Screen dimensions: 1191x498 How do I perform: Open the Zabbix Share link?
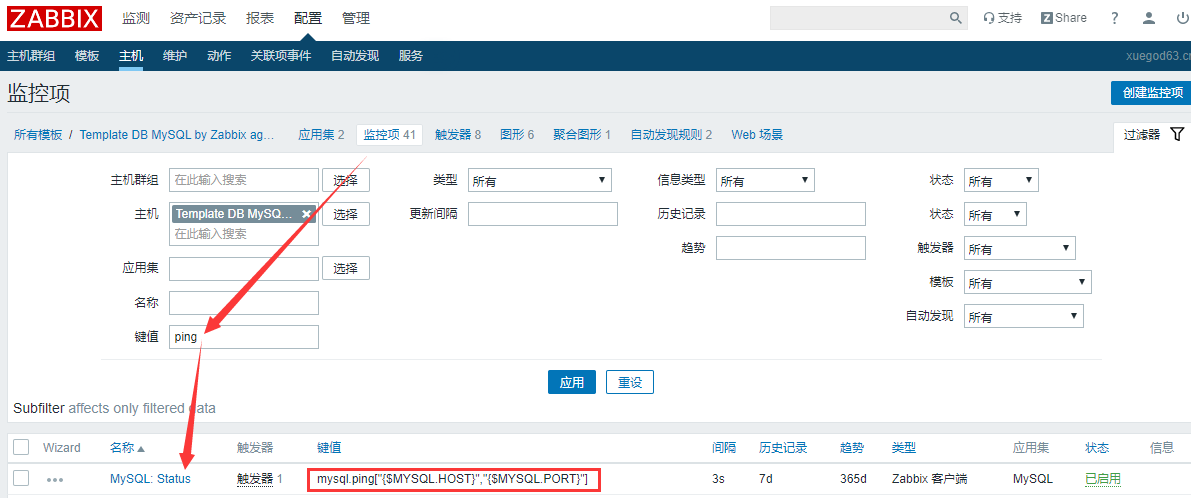coord(1063,18)
